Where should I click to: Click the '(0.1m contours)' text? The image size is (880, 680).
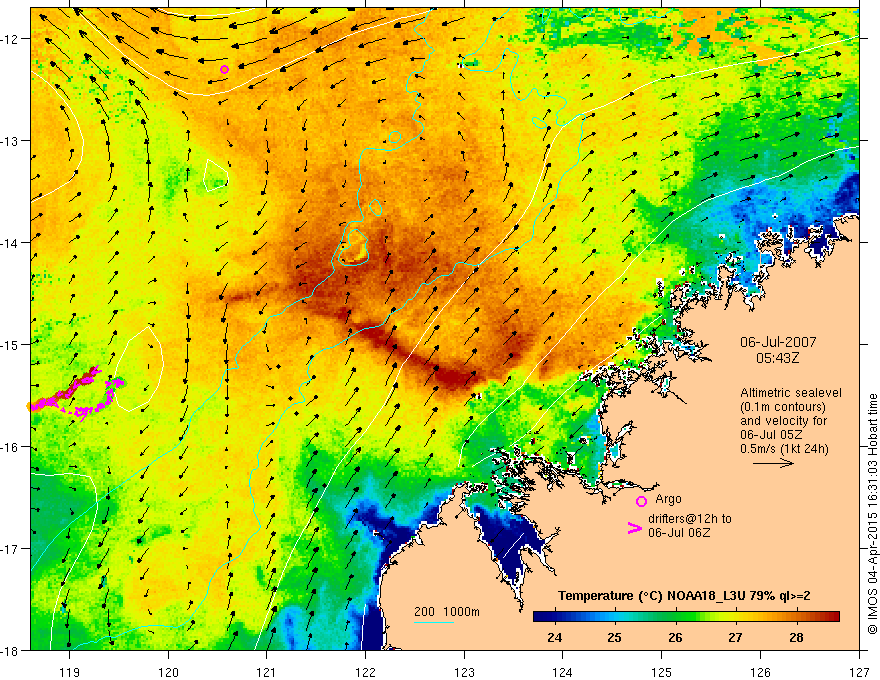(x=782, y=407)
